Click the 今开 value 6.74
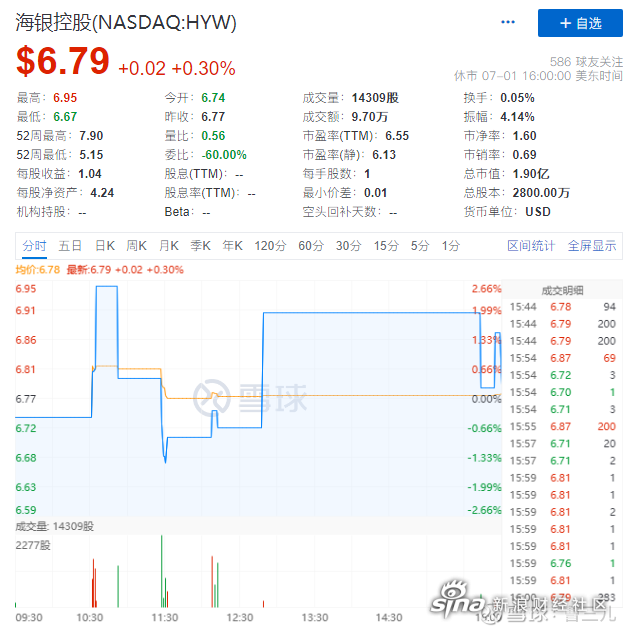Viewport: 635px width, 633px height. coord(213,98)
